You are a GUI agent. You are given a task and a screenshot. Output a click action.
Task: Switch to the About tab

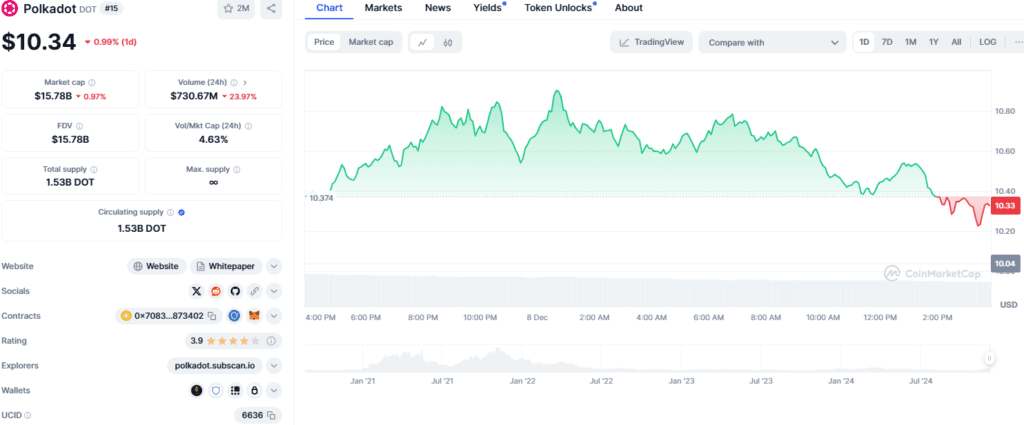click(x=628, y=8)
